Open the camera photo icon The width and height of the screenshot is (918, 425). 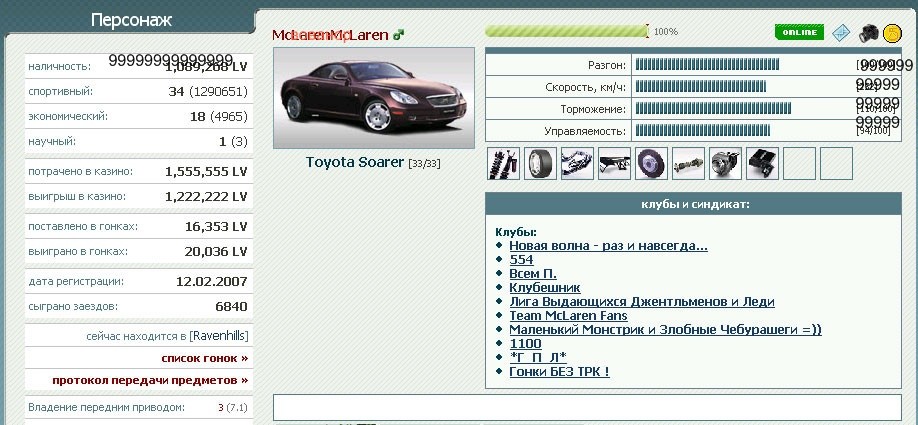click(869, 33)
